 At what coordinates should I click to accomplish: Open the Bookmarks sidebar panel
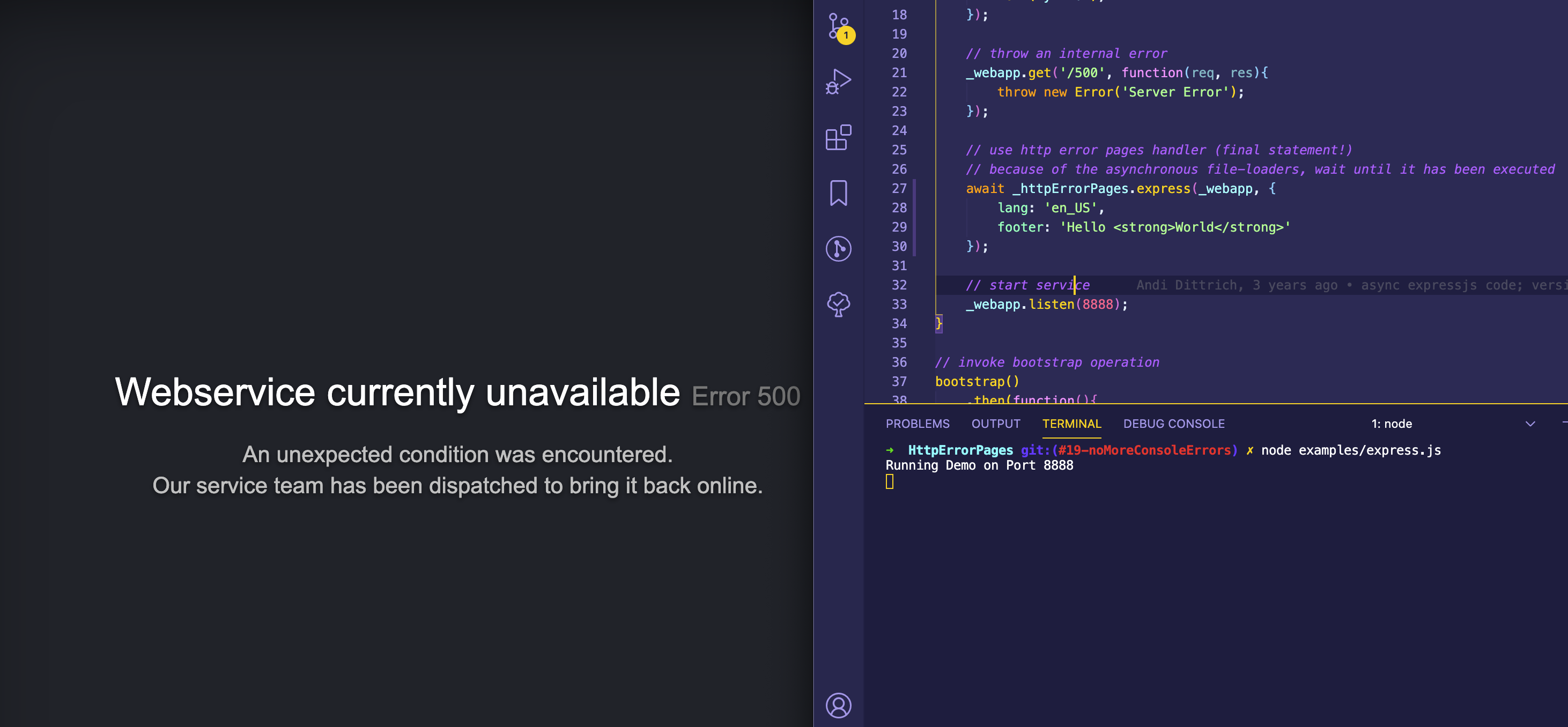(839, 194)
